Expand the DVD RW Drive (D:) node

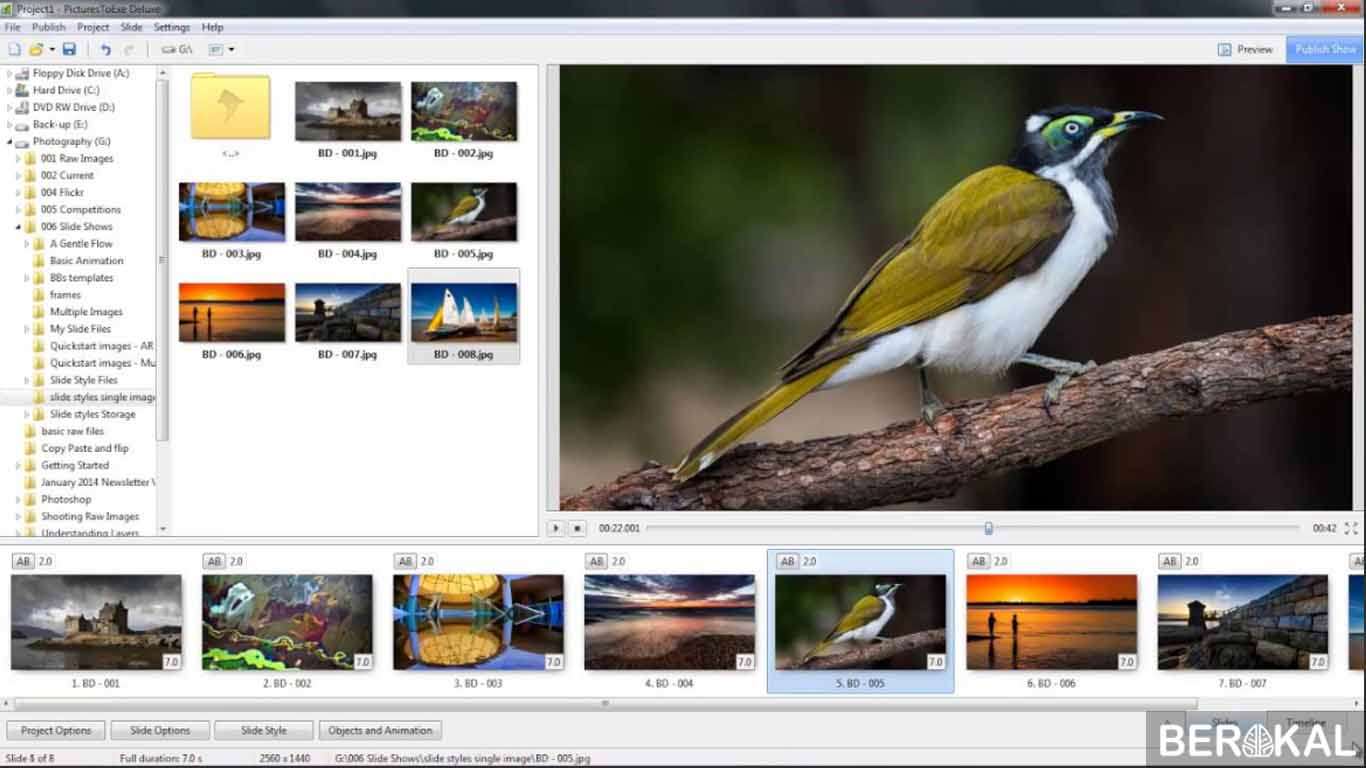click(x=10, y=108)
